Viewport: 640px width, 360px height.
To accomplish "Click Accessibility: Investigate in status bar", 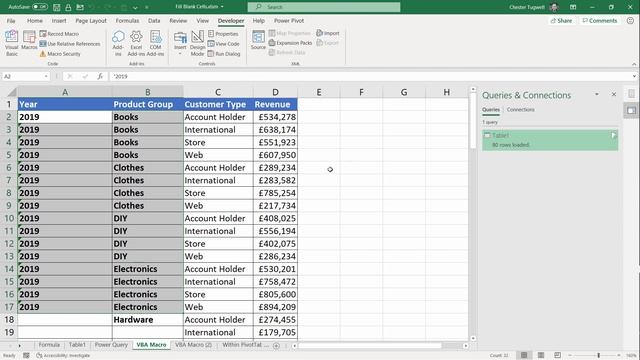I will [63, 356].
